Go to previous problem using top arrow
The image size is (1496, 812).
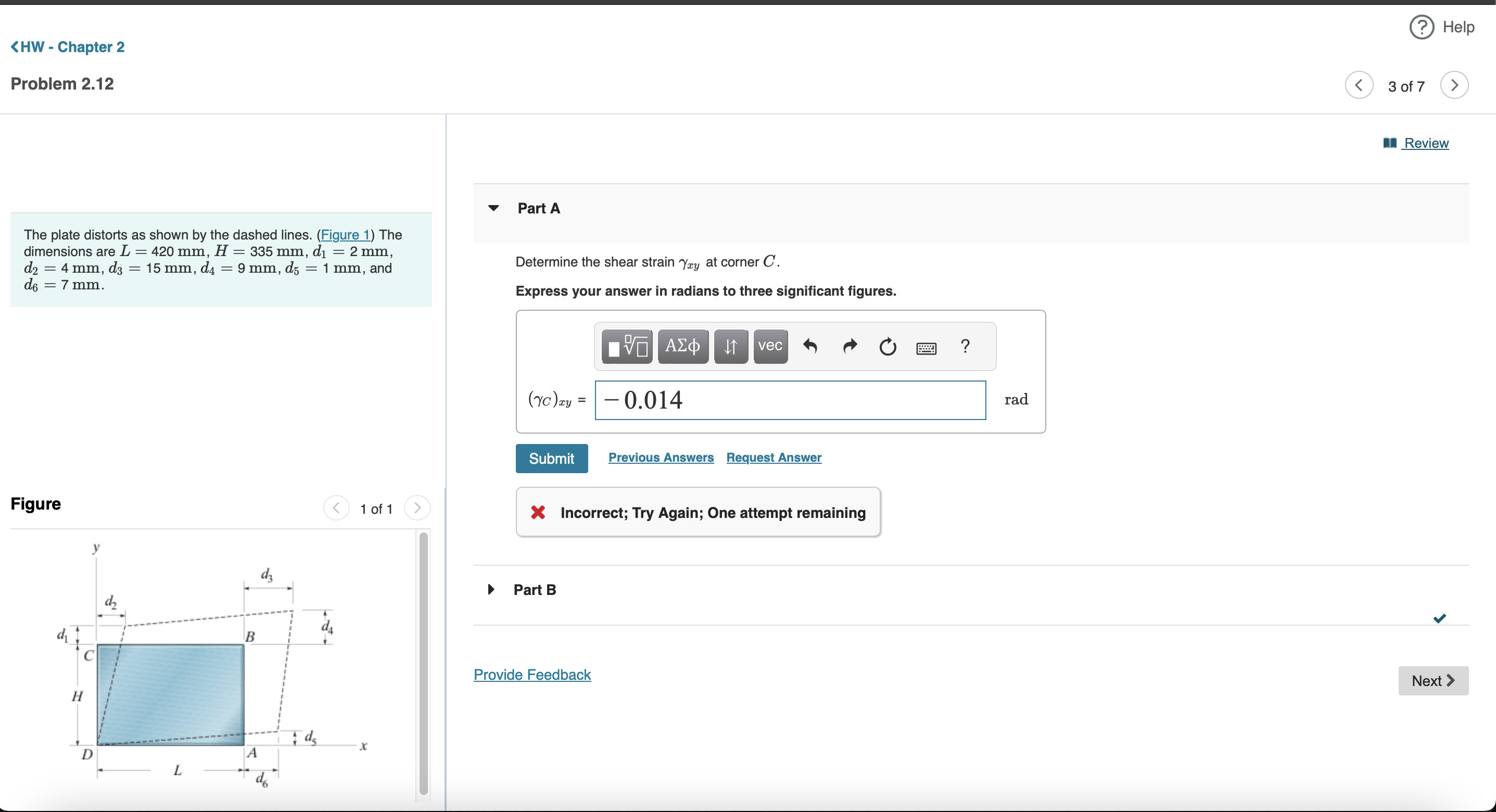click(x=1359, y=85)
